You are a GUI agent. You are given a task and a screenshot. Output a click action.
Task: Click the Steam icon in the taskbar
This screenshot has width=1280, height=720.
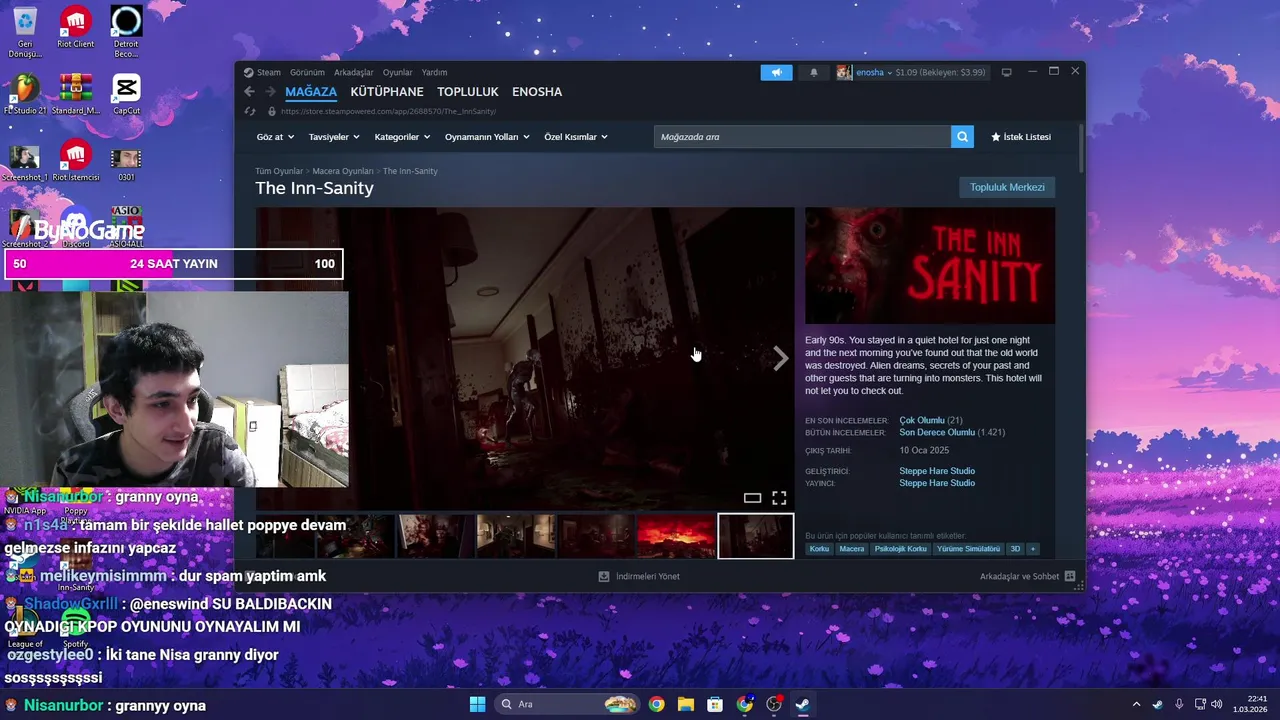click(x=802, y=704)
